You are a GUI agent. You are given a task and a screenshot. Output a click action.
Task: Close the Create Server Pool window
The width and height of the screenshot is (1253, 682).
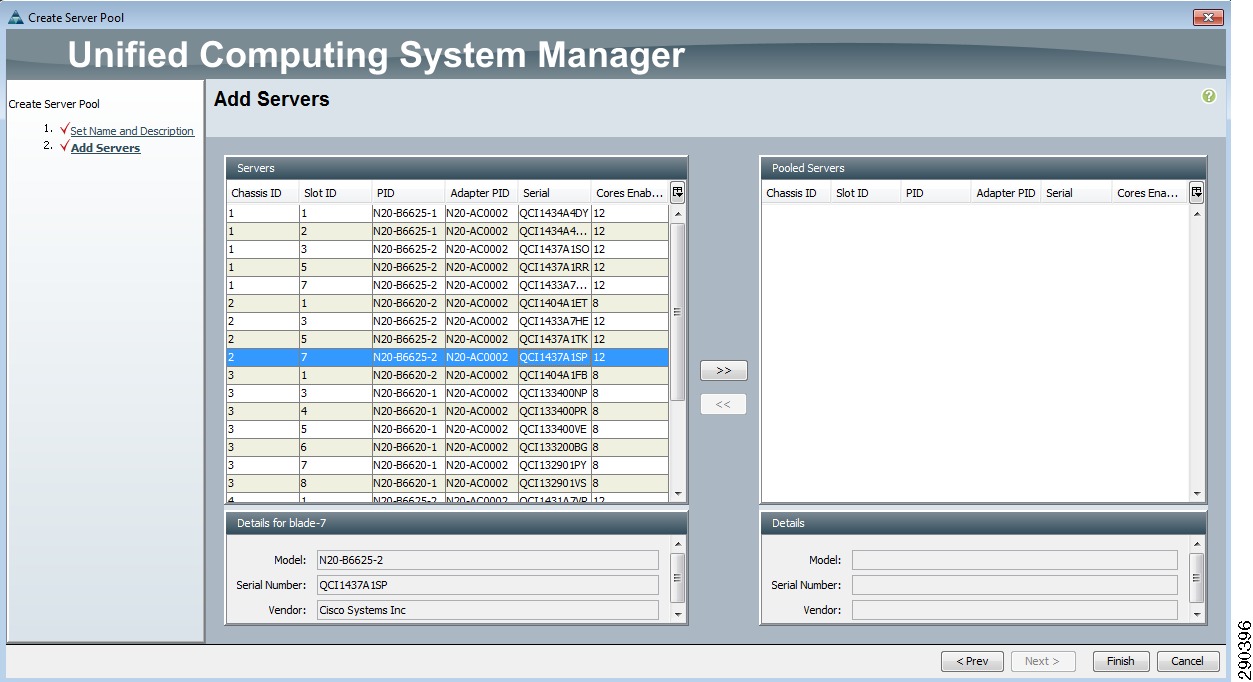point(1208,17)
